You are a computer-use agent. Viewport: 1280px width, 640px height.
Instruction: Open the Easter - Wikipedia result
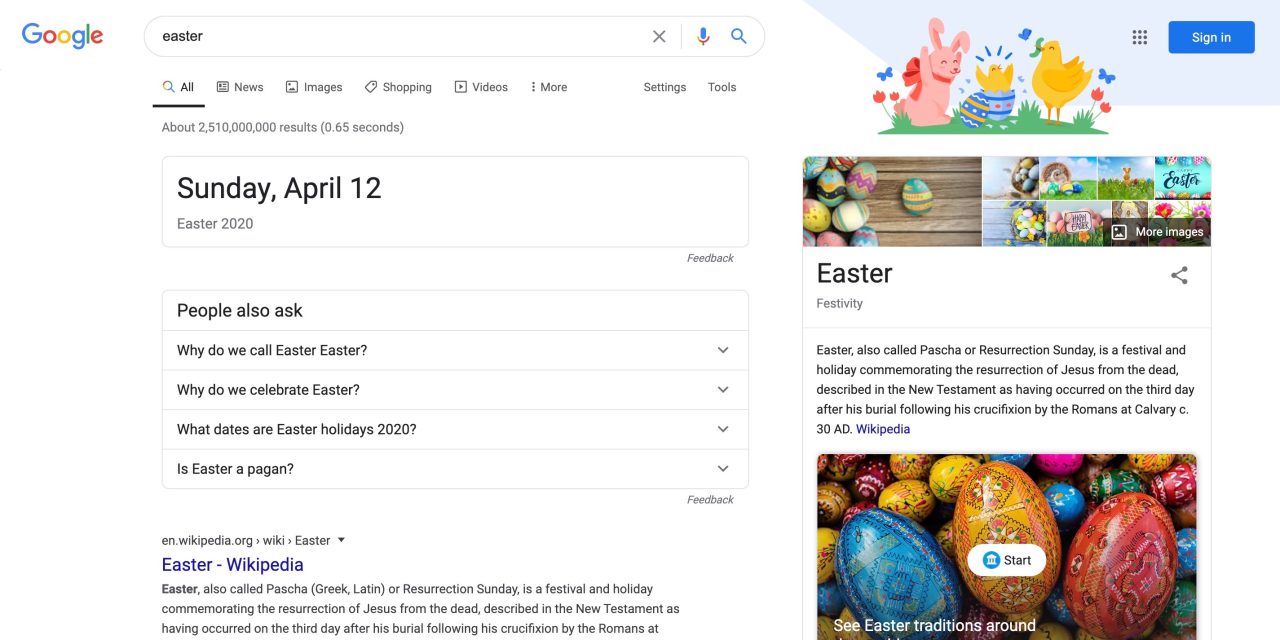(x=232, y=564)
